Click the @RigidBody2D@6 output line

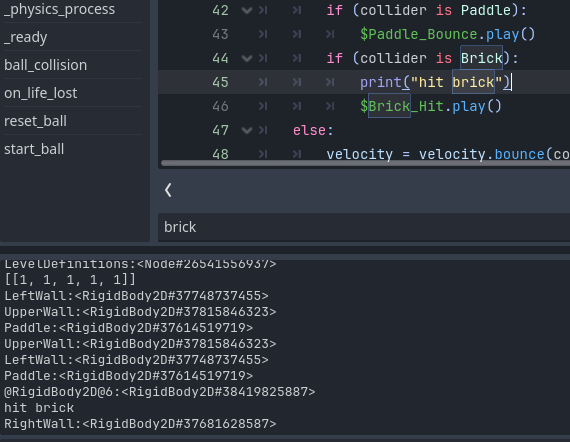160,392
